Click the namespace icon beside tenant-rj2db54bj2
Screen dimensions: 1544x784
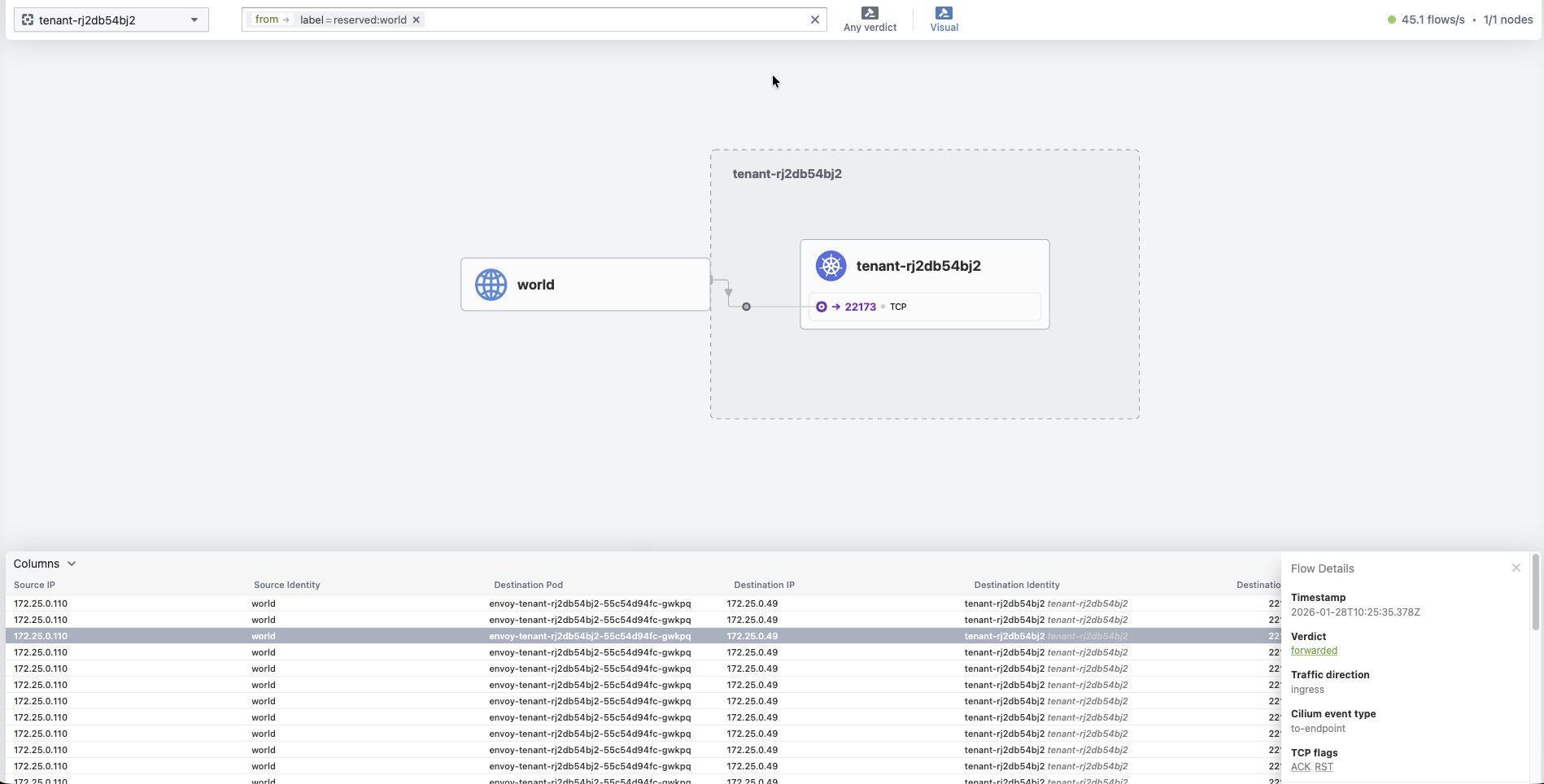coord(27,19)
